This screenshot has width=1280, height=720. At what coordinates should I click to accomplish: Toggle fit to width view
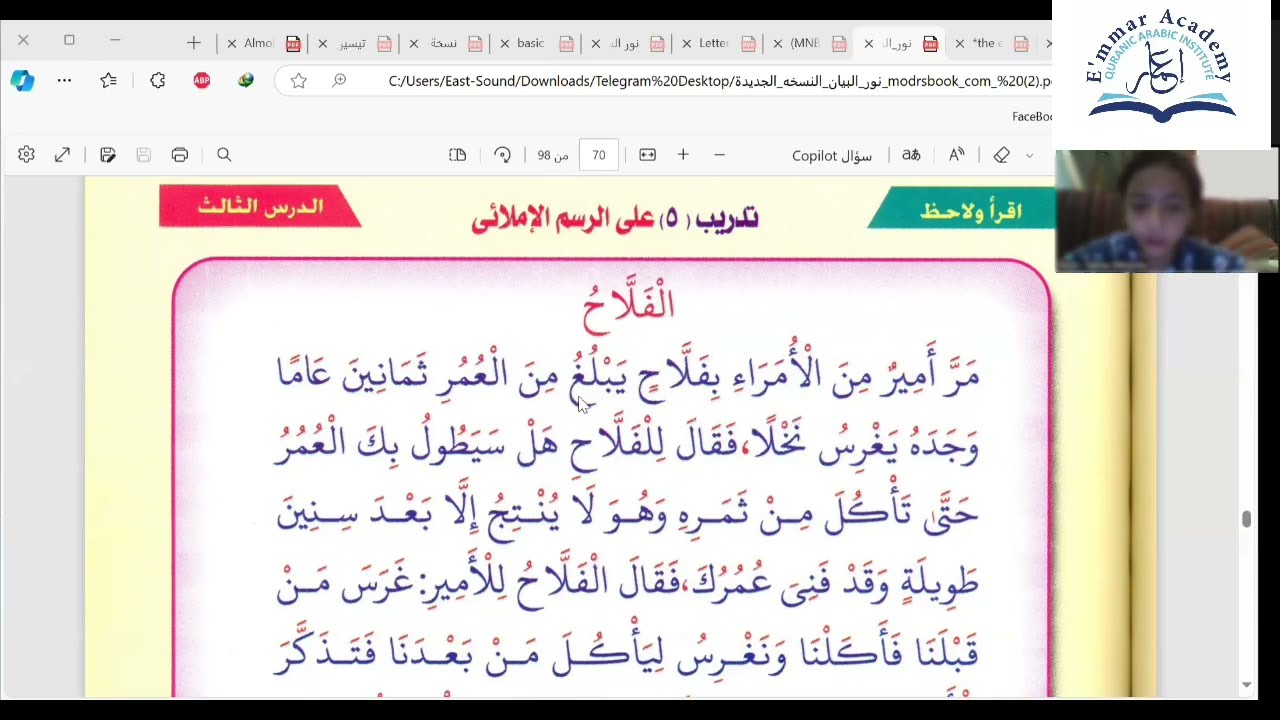[647, 155]
